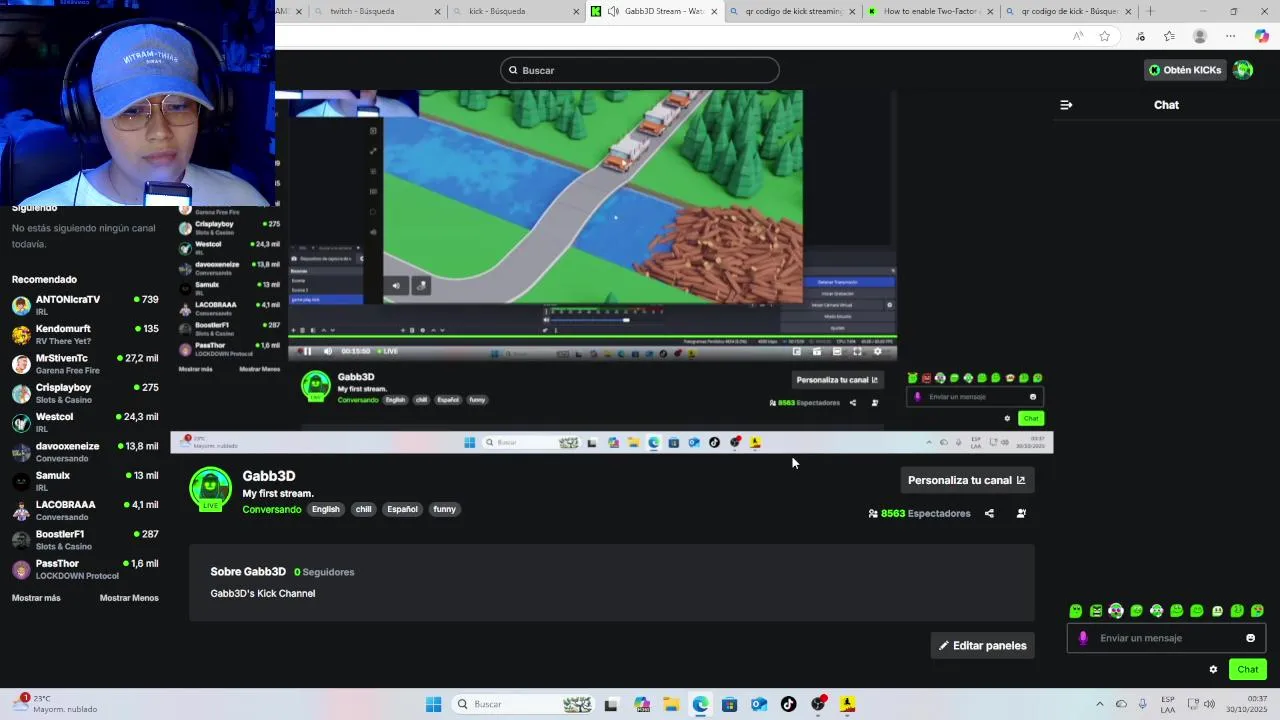Click the Read aloud icon in address bar

tap(1078, 36)
